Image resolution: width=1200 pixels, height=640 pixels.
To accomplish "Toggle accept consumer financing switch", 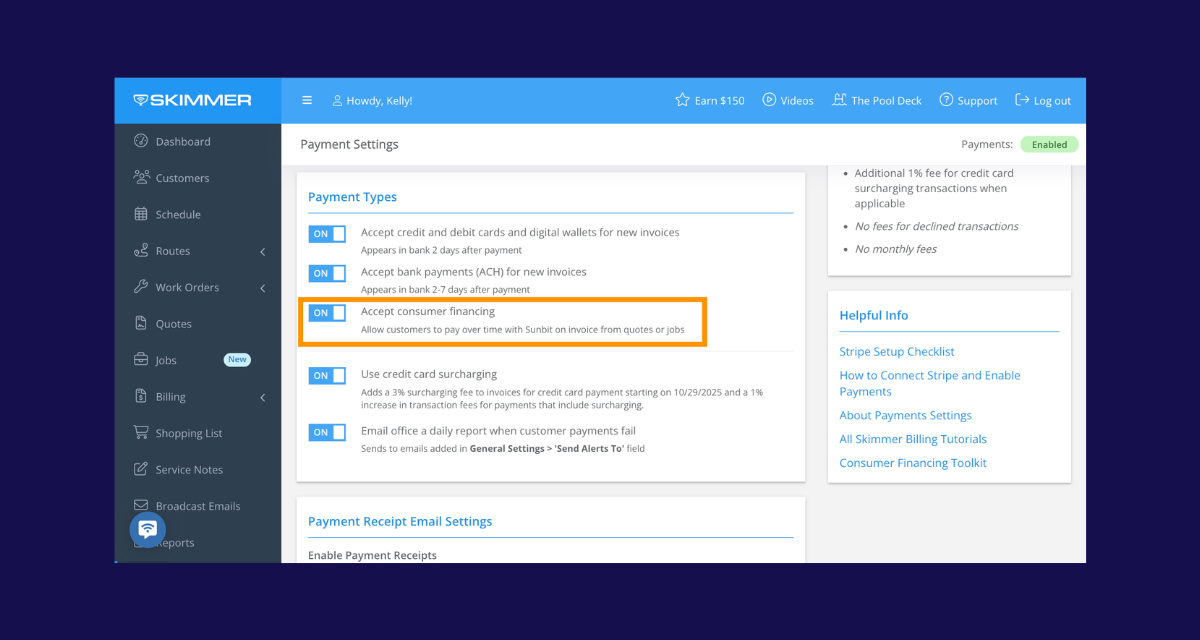I will coord(327,313).
